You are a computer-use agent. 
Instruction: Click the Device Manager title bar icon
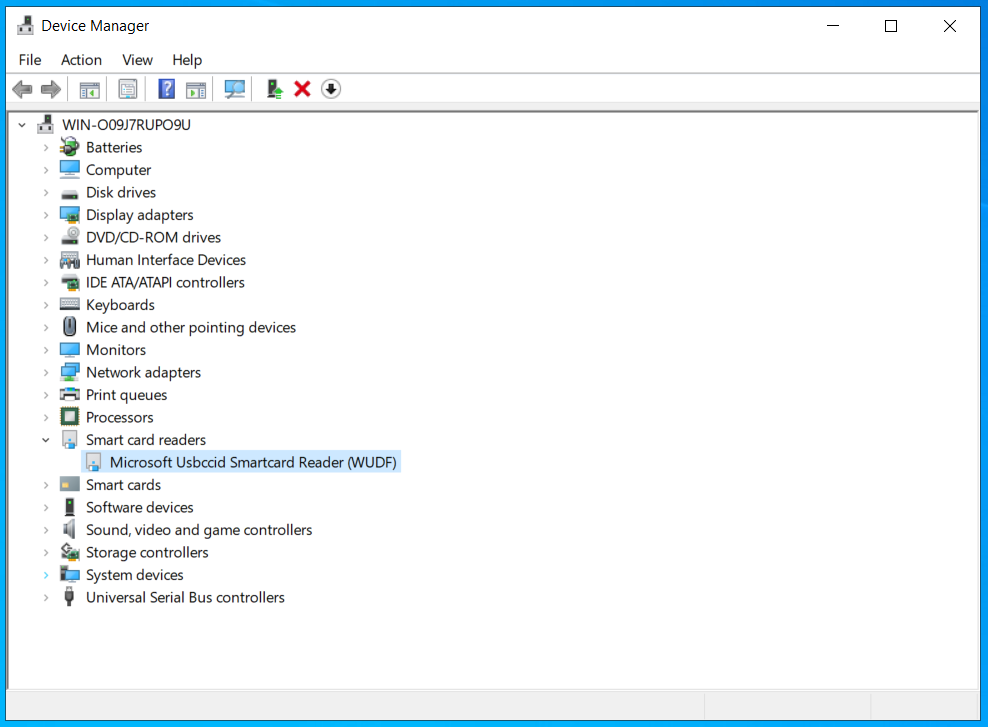[x=25, y=25]
